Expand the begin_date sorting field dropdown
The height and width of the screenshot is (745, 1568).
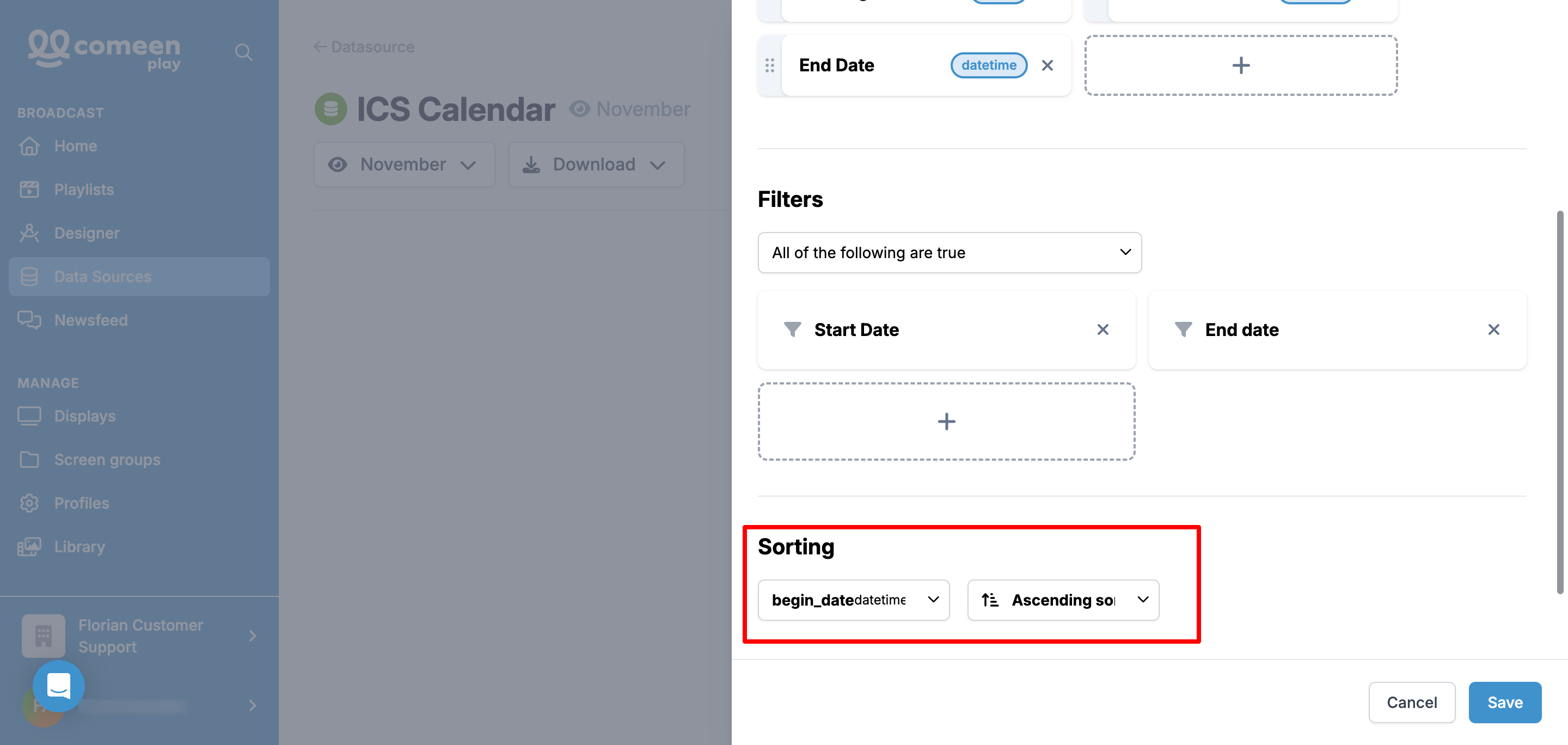(x=853, y=600)
